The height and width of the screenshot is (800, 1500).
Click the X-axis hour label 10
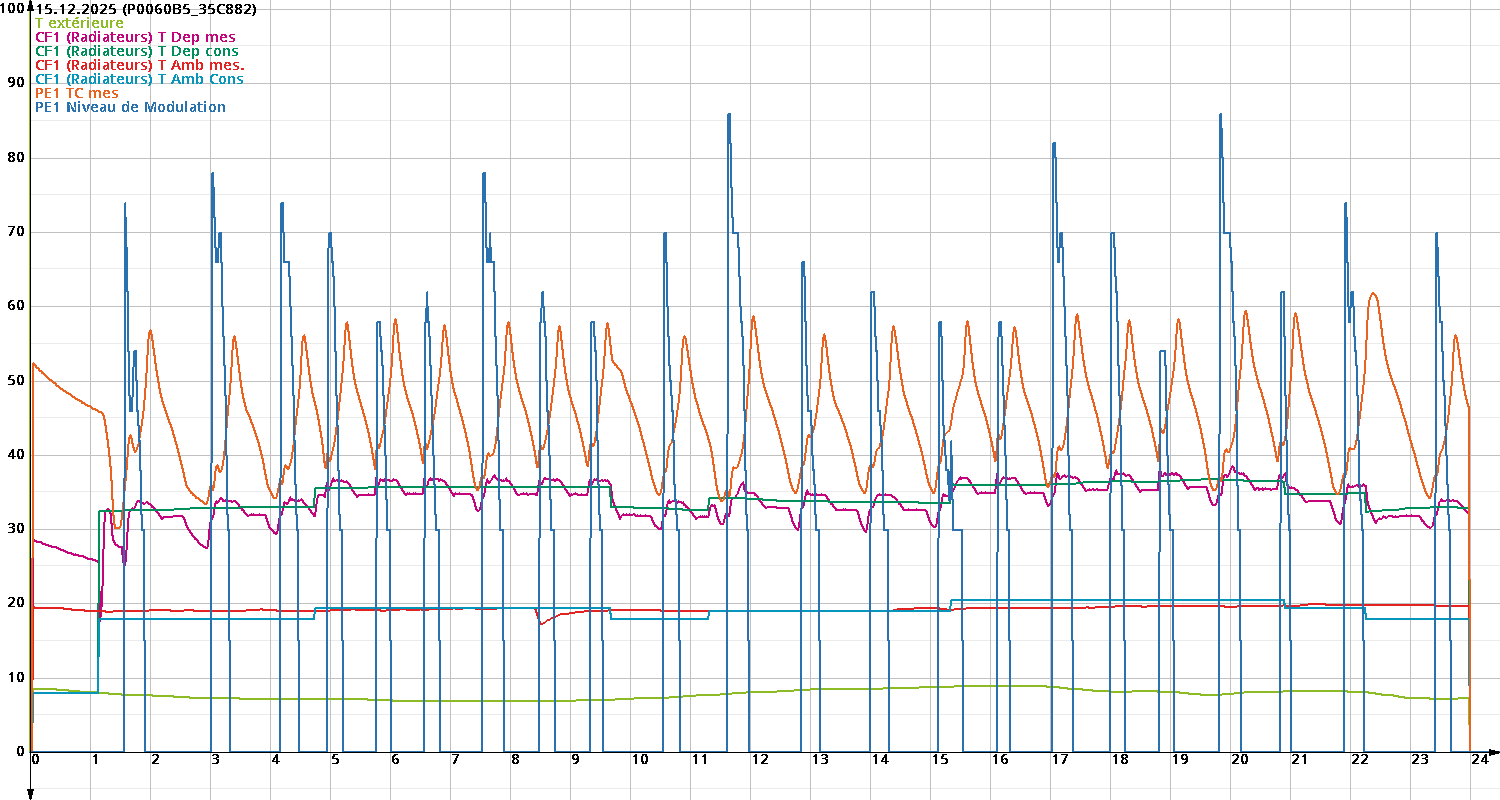[639, 760]
